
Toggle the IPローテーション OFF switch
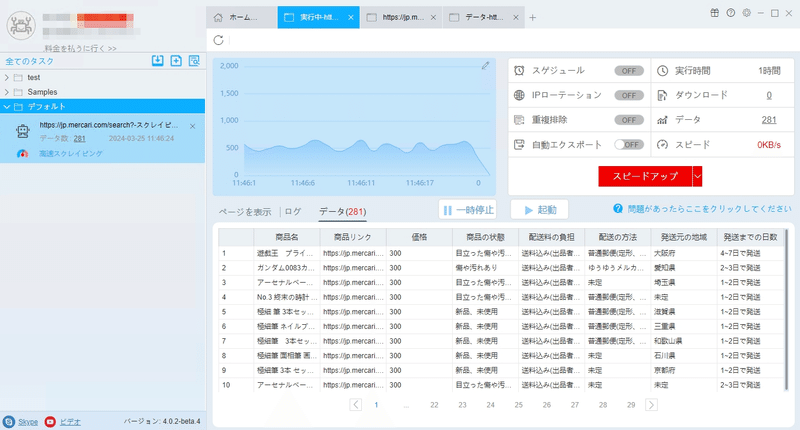pyautogui.click(x=629, y=95)
